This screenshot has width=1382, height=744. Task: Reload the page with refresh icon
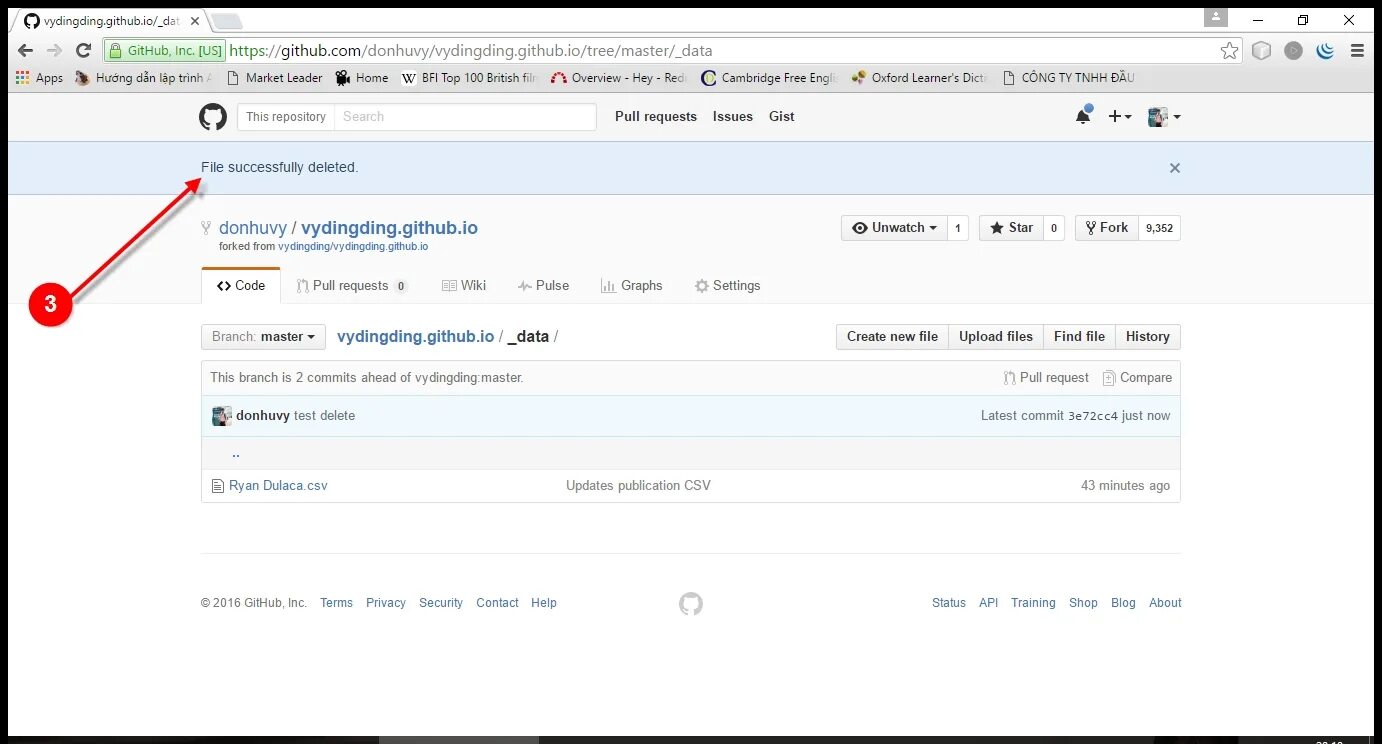[84, 50]
